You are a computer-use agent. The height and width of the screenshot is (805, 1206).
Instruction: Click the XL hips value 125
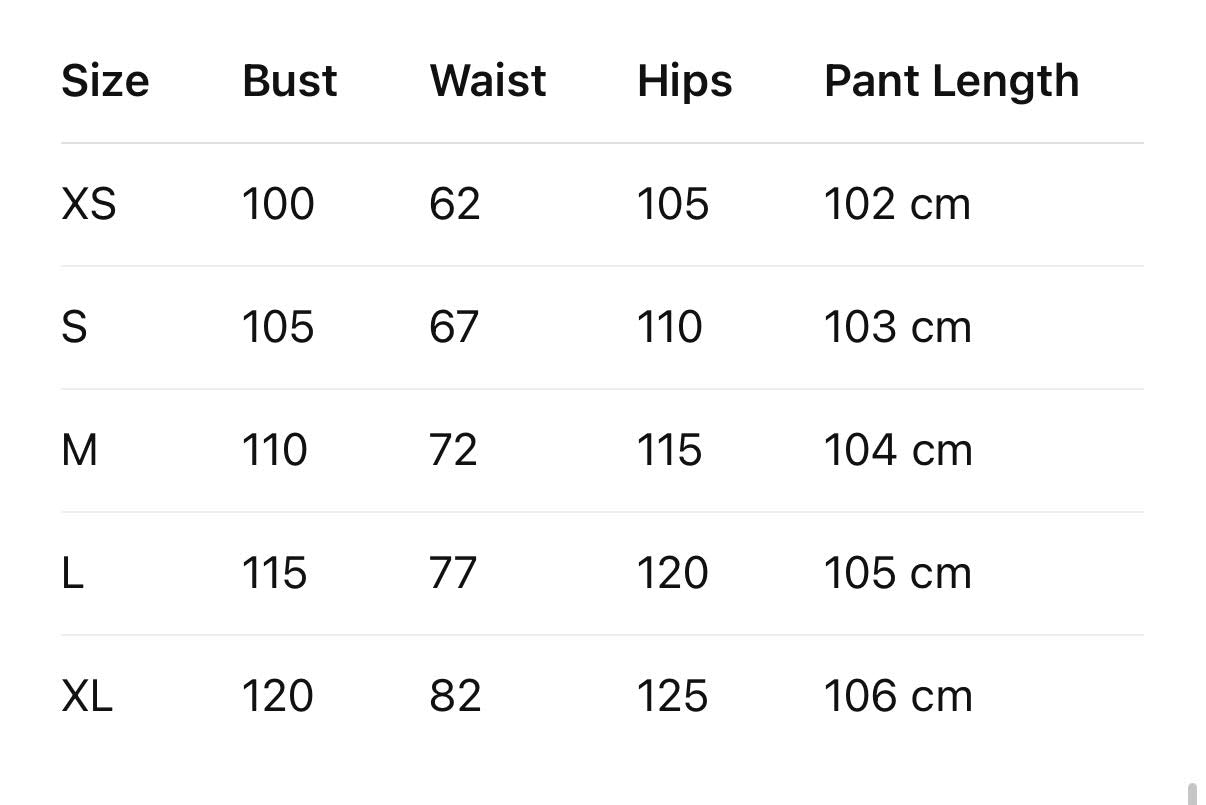pyautogui.click(x=673, y=696)
